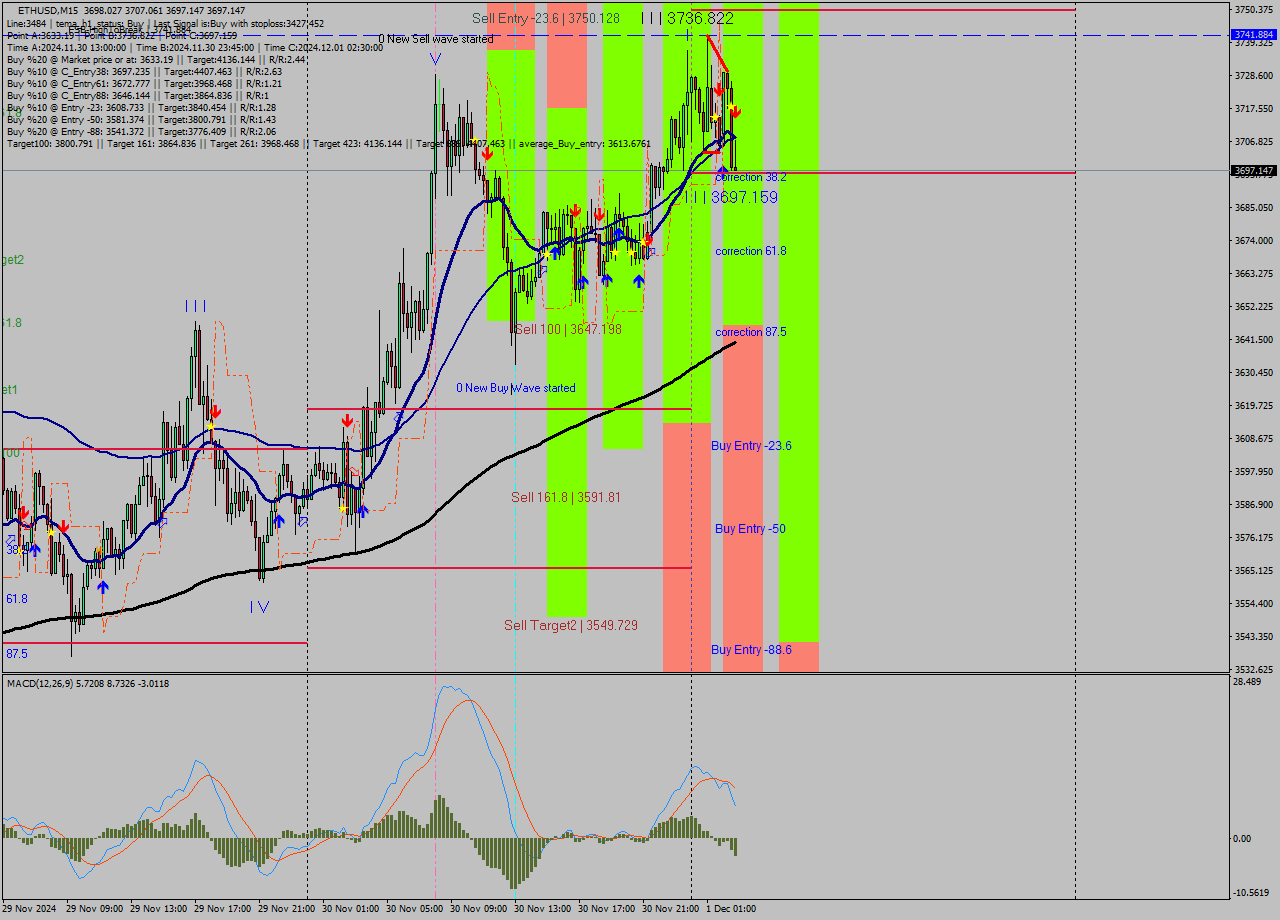
Task: Click the 3597.950 price axis value
Action: 1254,472
